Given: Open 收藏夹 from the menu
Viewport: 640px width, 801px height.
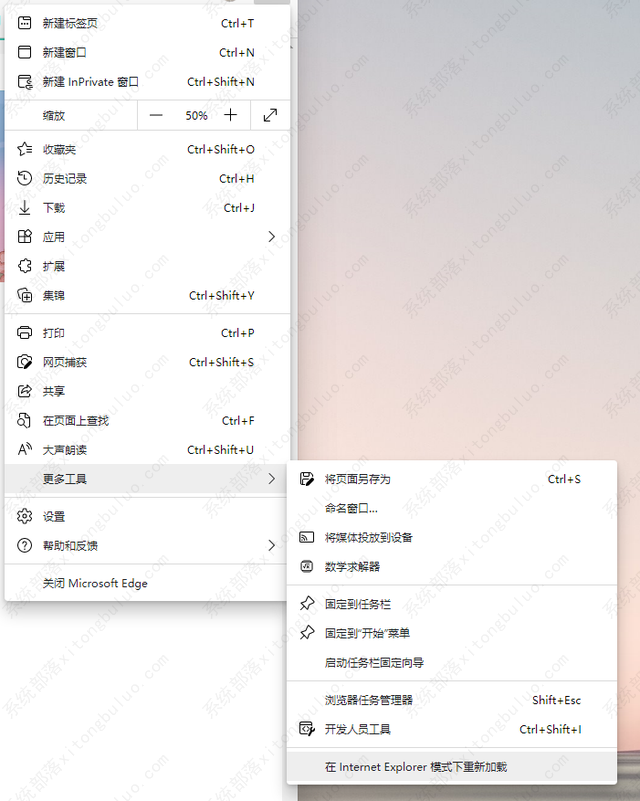Looking at the screenshot, I should [148, 149].
